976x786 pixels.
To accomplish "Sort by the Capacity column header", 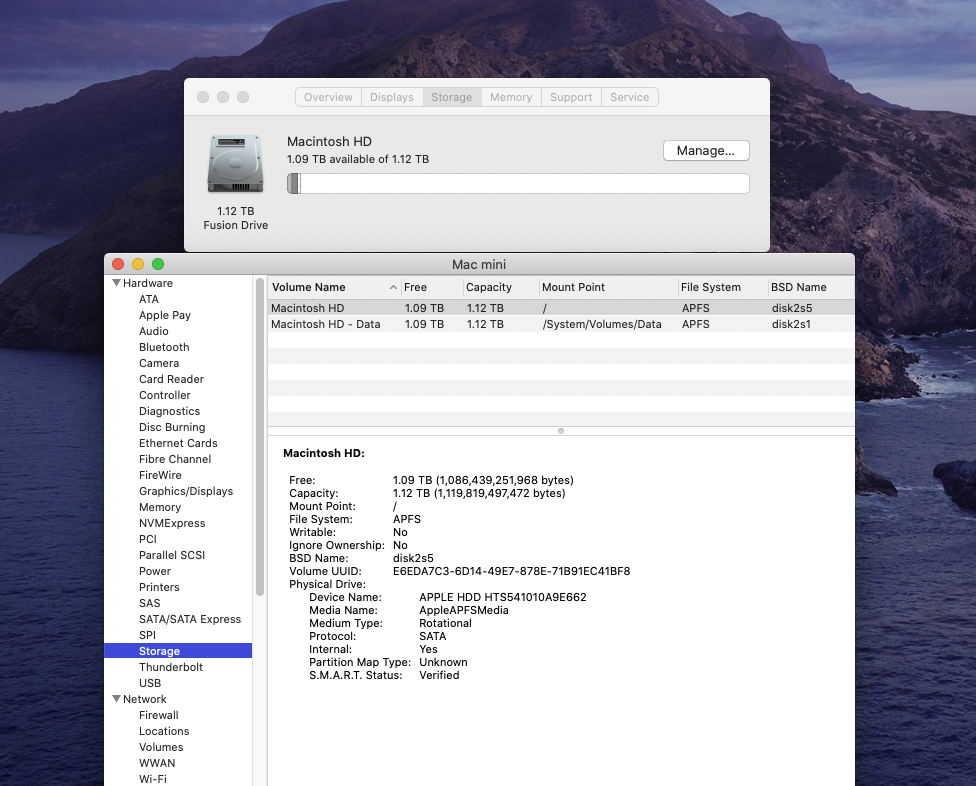I will tap(501, 287).
